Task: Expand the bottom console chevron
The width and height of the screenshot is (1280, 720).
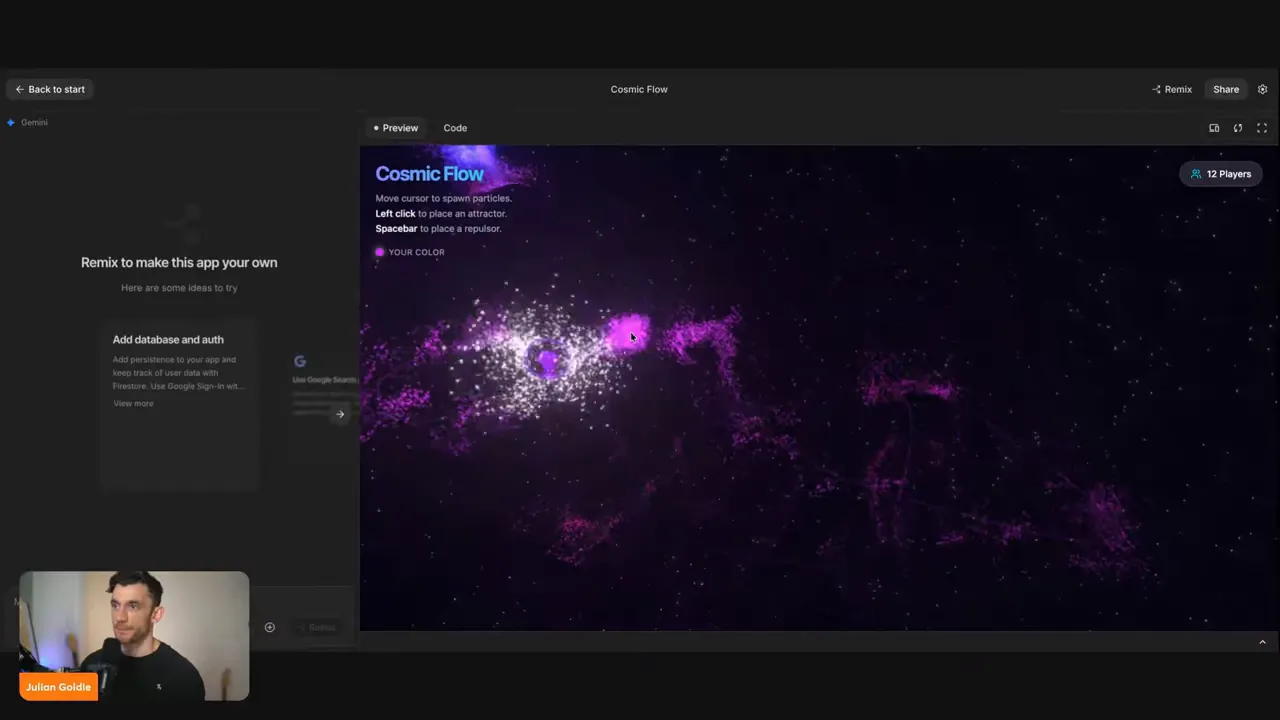Action: 1262,642
